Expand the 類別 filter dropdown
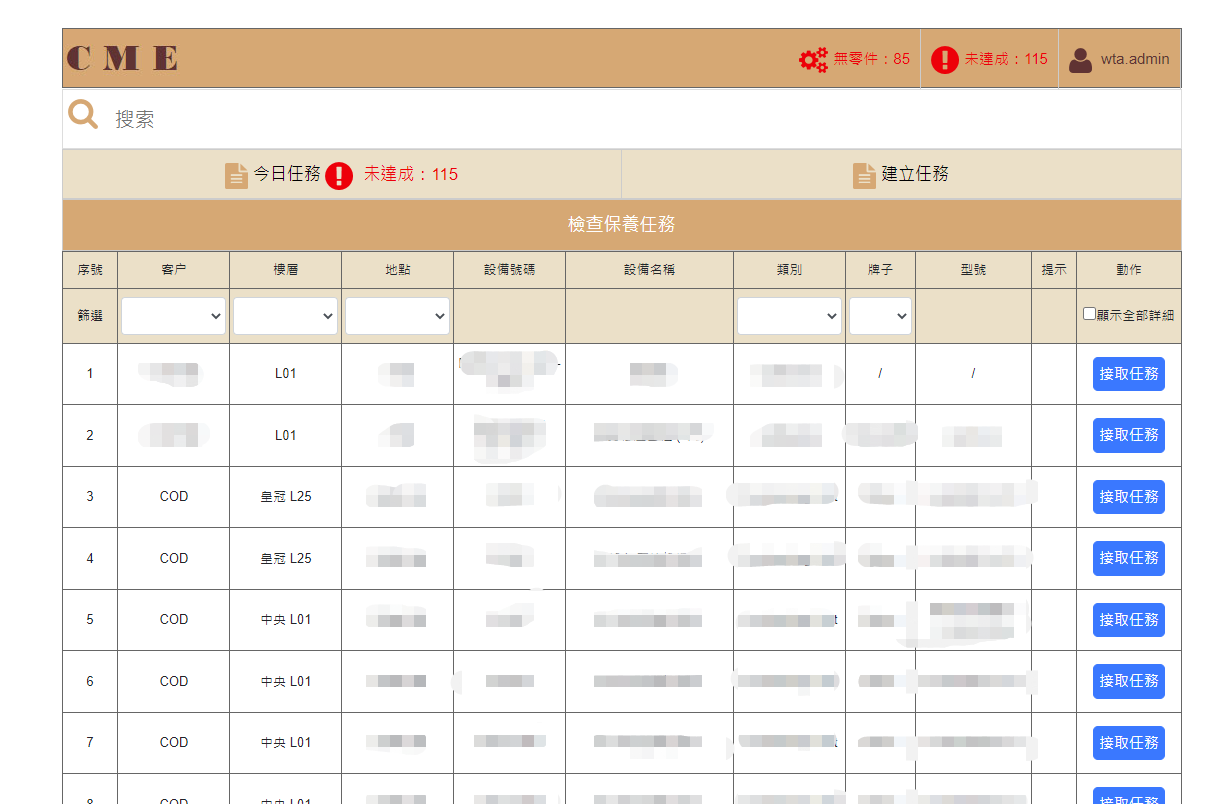Screen dimensions: 1229x804 pos(789,315)
